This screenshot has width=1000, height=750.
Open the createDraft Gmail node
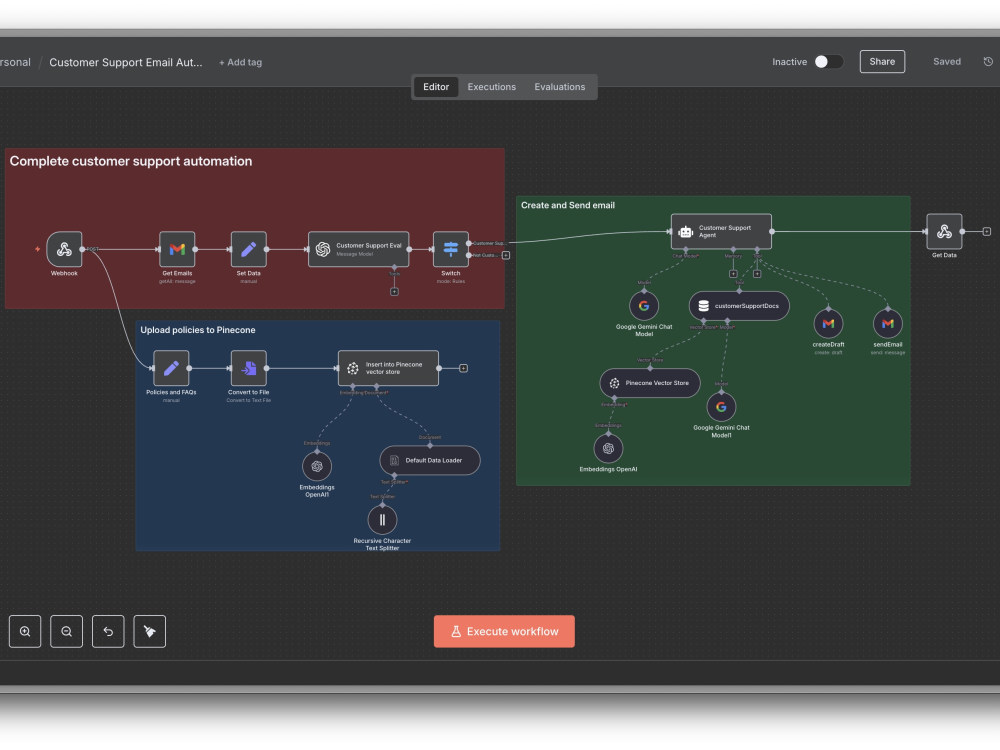click(x=828, y=324)
